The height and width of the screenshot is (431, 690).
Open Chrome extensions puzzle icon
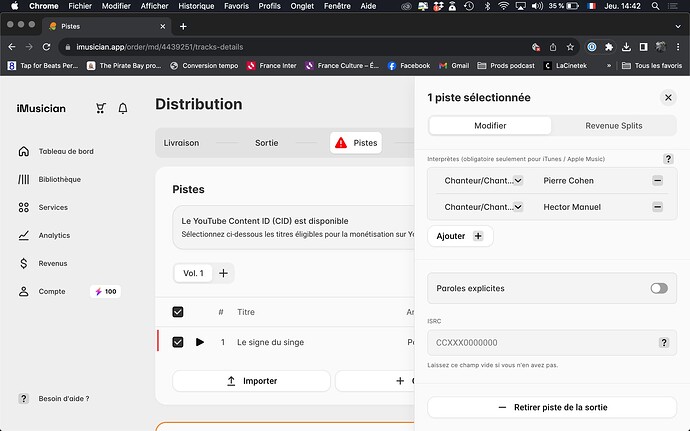click(609, 47)
